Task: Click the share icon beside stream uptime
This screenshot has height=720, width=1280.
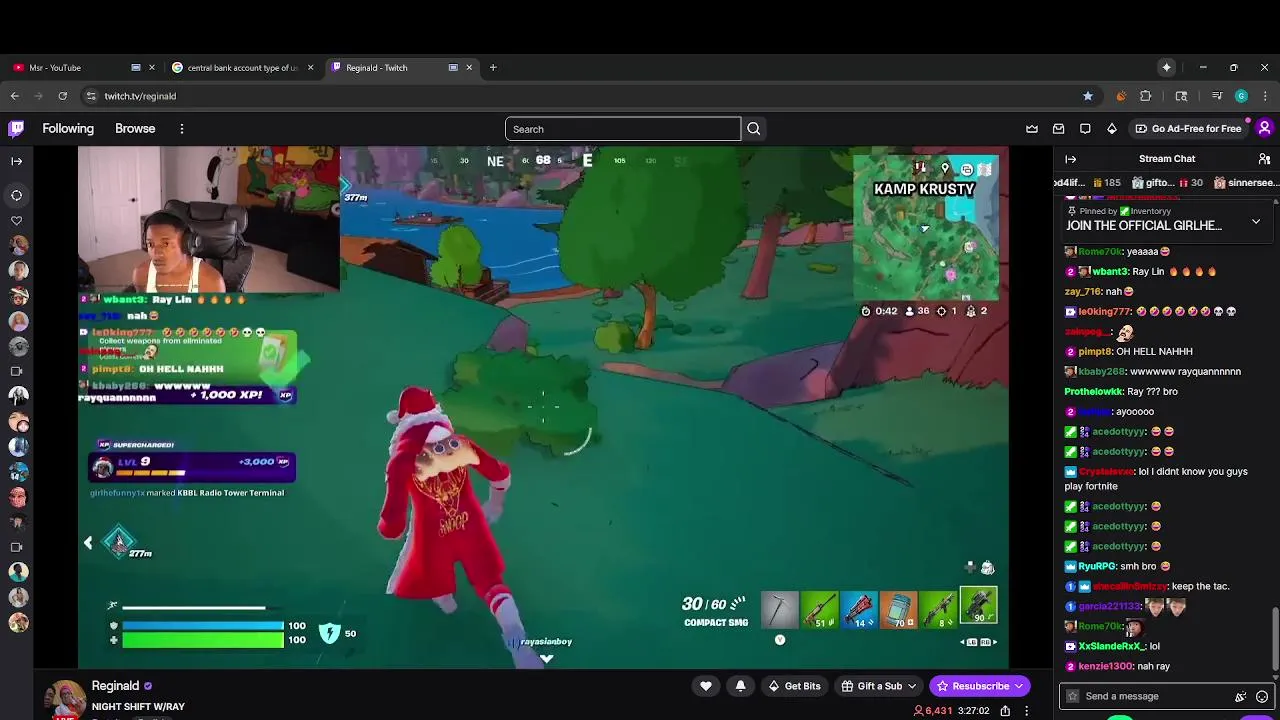Action: pos(1005,711)
